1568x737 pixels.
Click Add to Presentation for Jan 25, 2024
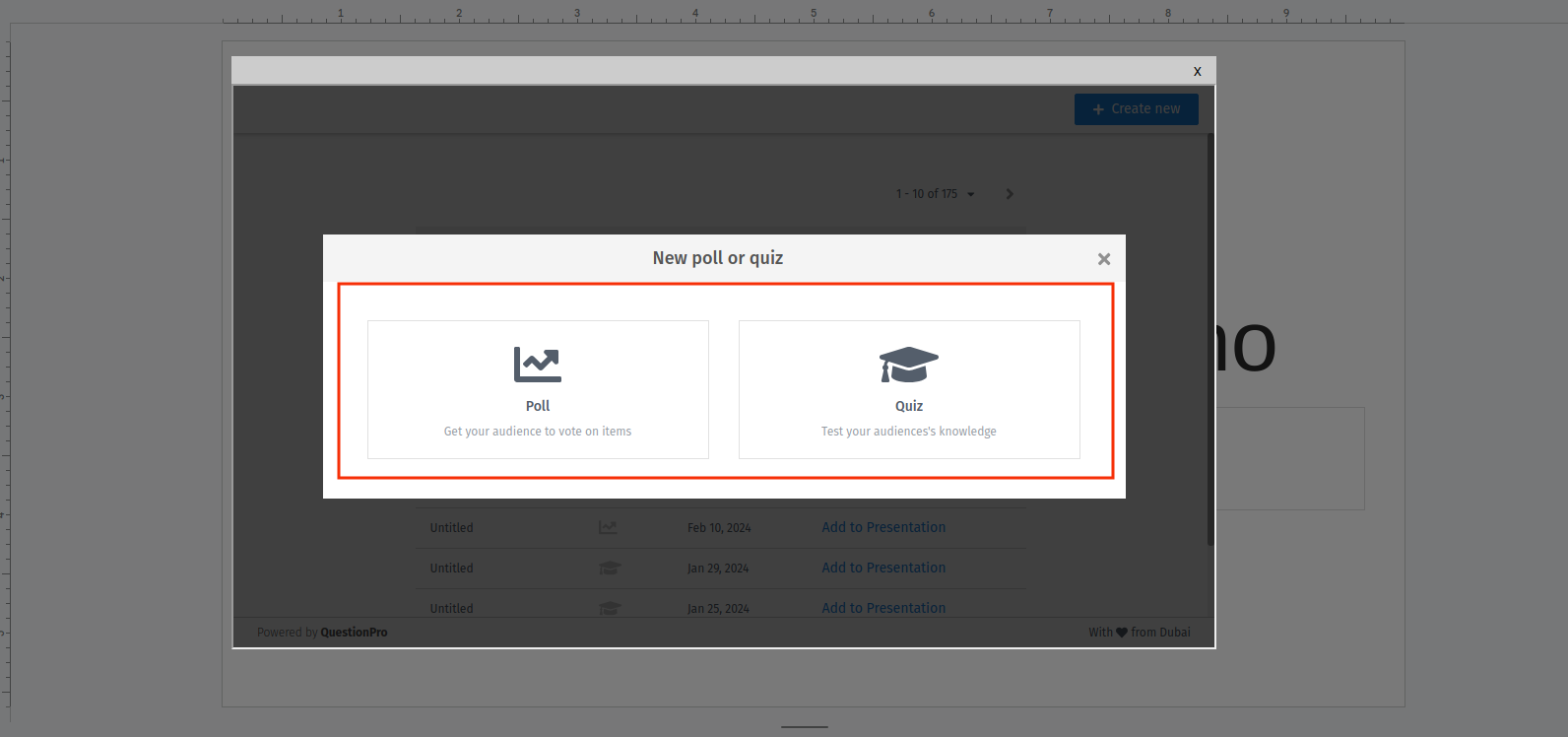tap(883, 608)
